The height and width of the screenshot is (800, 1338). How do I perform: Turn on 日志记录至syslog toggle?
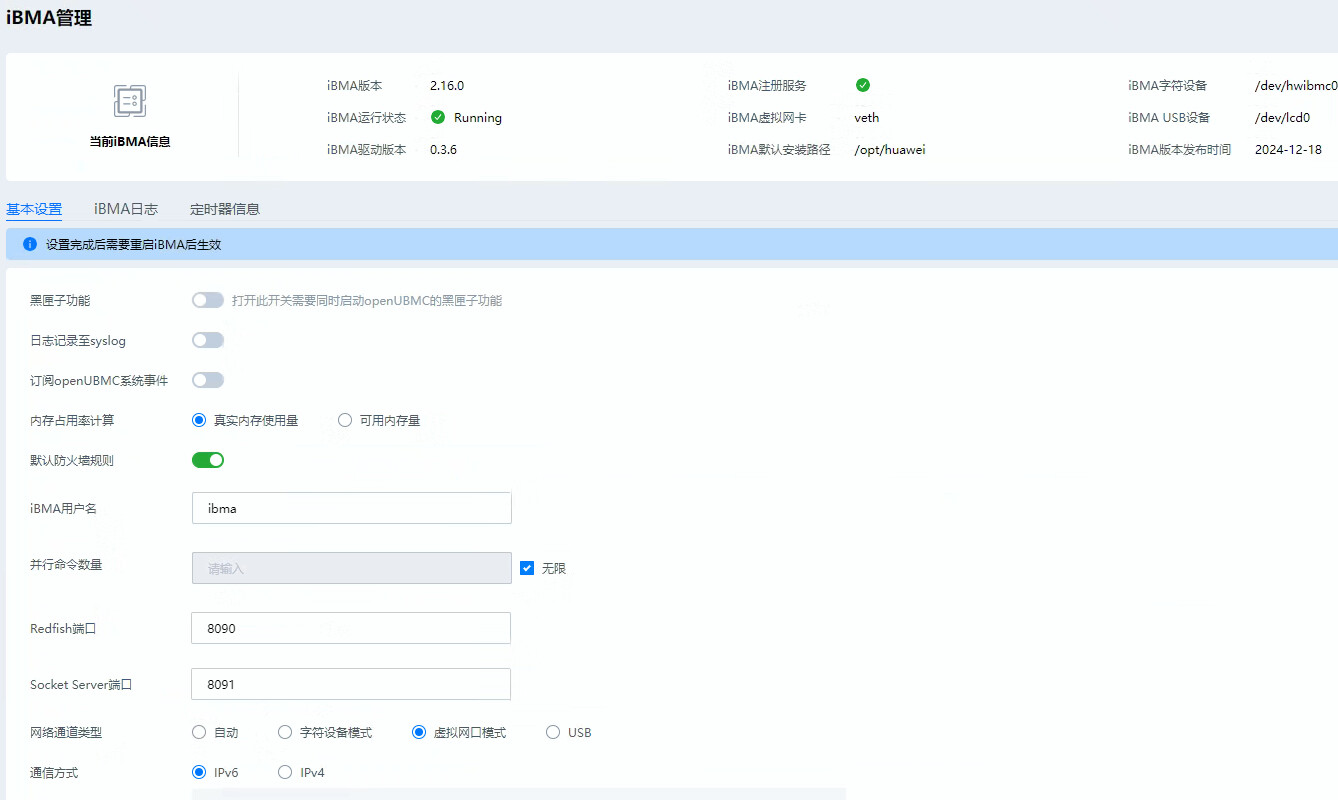click(208, 340)
